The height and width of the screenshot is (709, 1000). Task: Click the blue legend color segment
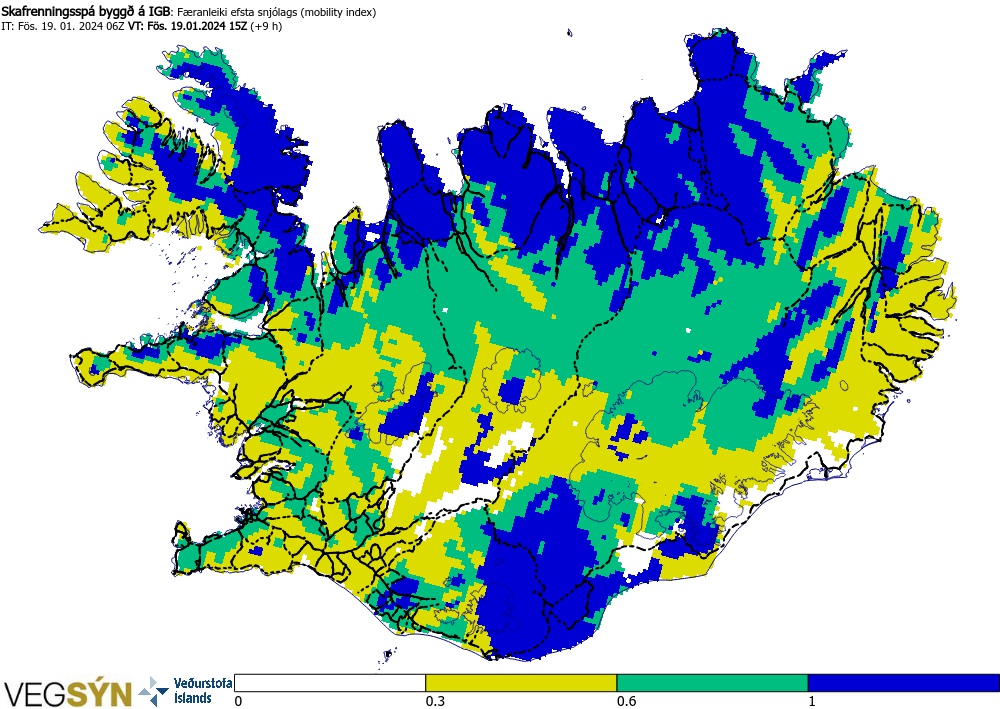[x=904, y=683]
